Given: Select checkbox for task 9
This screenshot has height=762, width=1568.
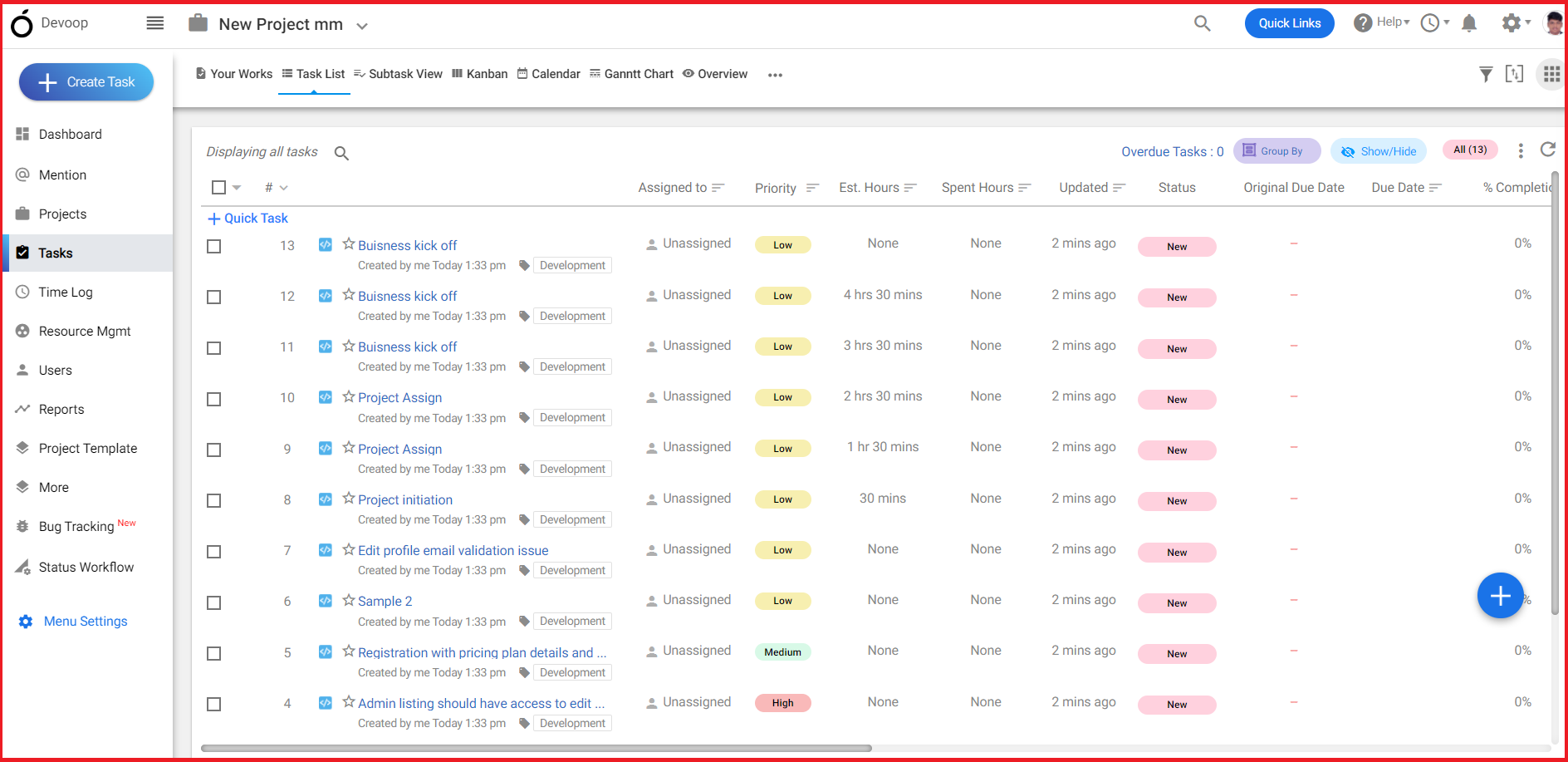Looking at the screenshot, I should tap(213, 450).
